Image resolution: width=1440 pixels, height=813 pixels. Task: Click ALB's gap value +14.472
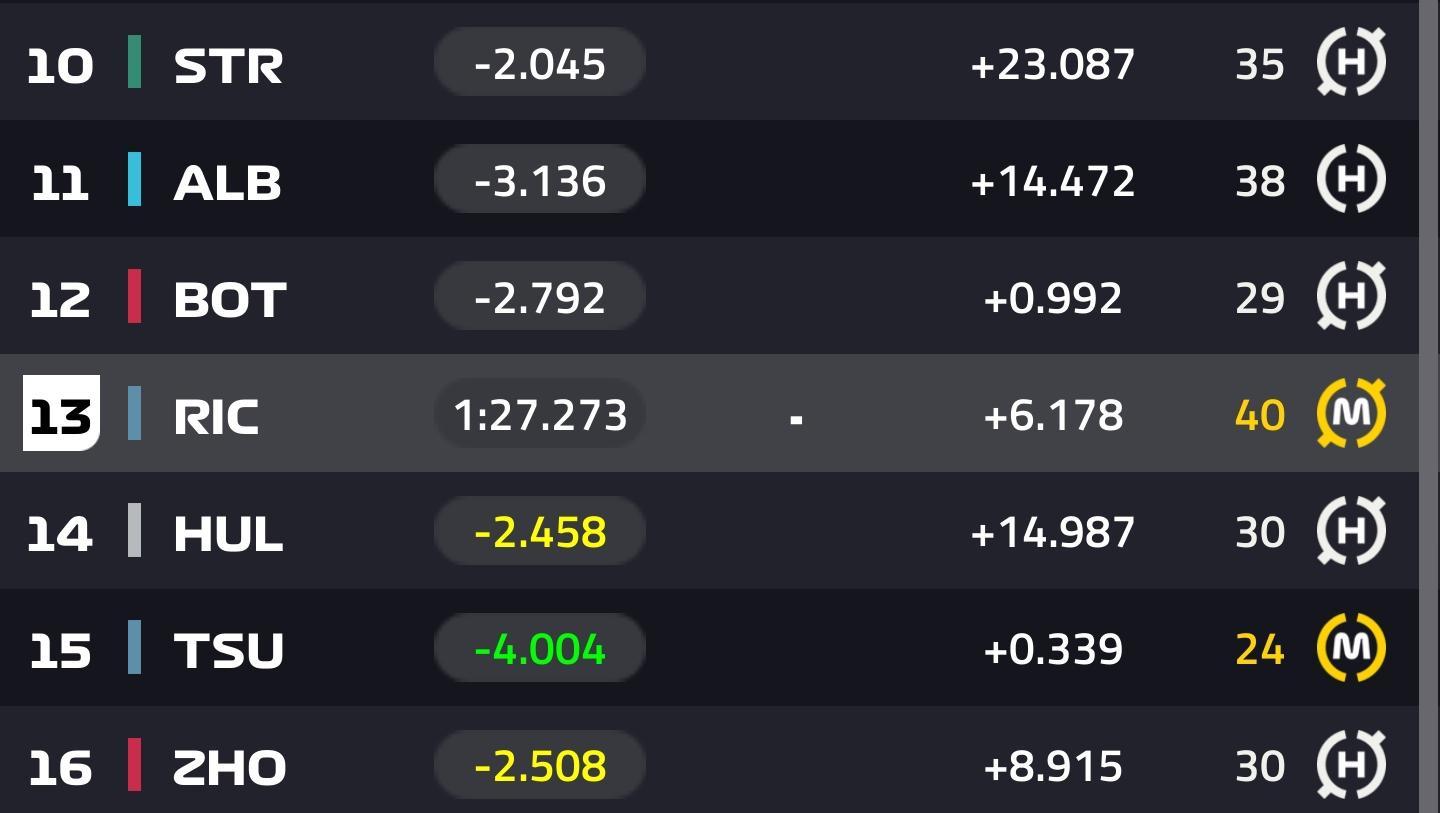[x=1052, y=181]
